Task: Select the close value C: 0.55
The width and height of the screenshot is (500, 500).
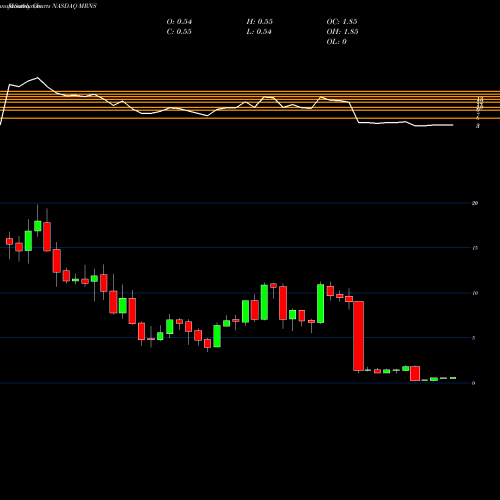Action: (x=179, y=32)
